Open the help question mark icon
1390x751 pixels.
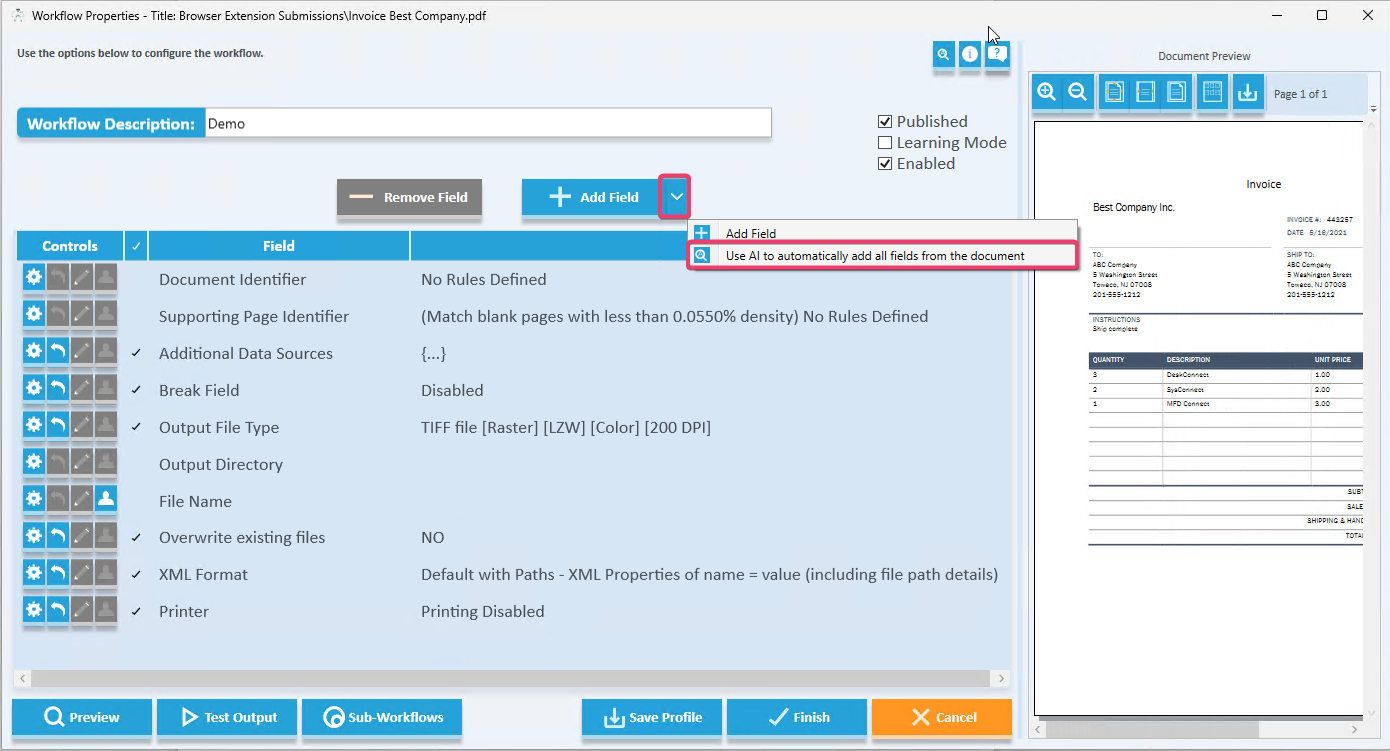[997, 55]
